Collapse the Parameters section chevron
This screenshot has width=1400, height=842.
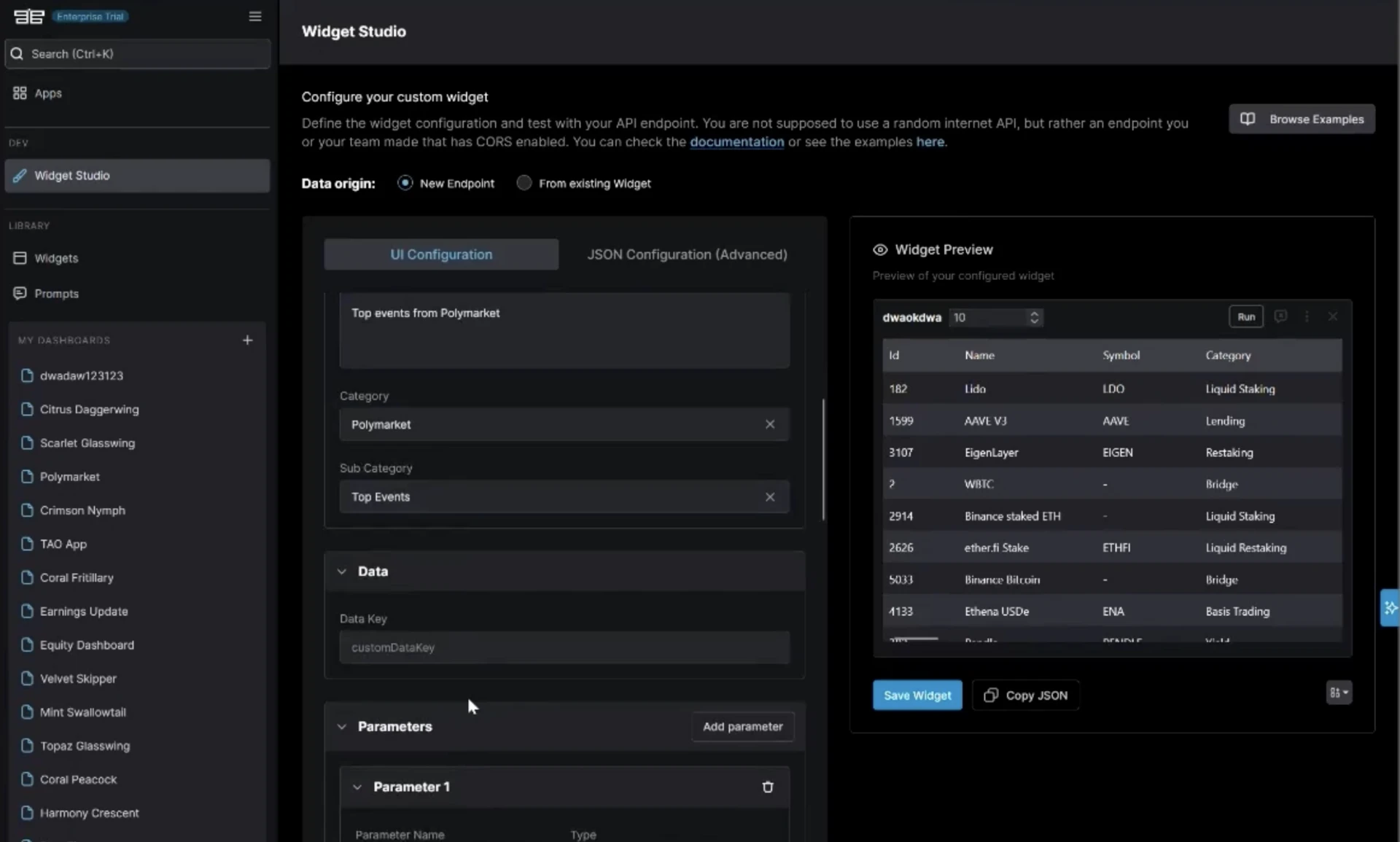click(x=342, y=727)
